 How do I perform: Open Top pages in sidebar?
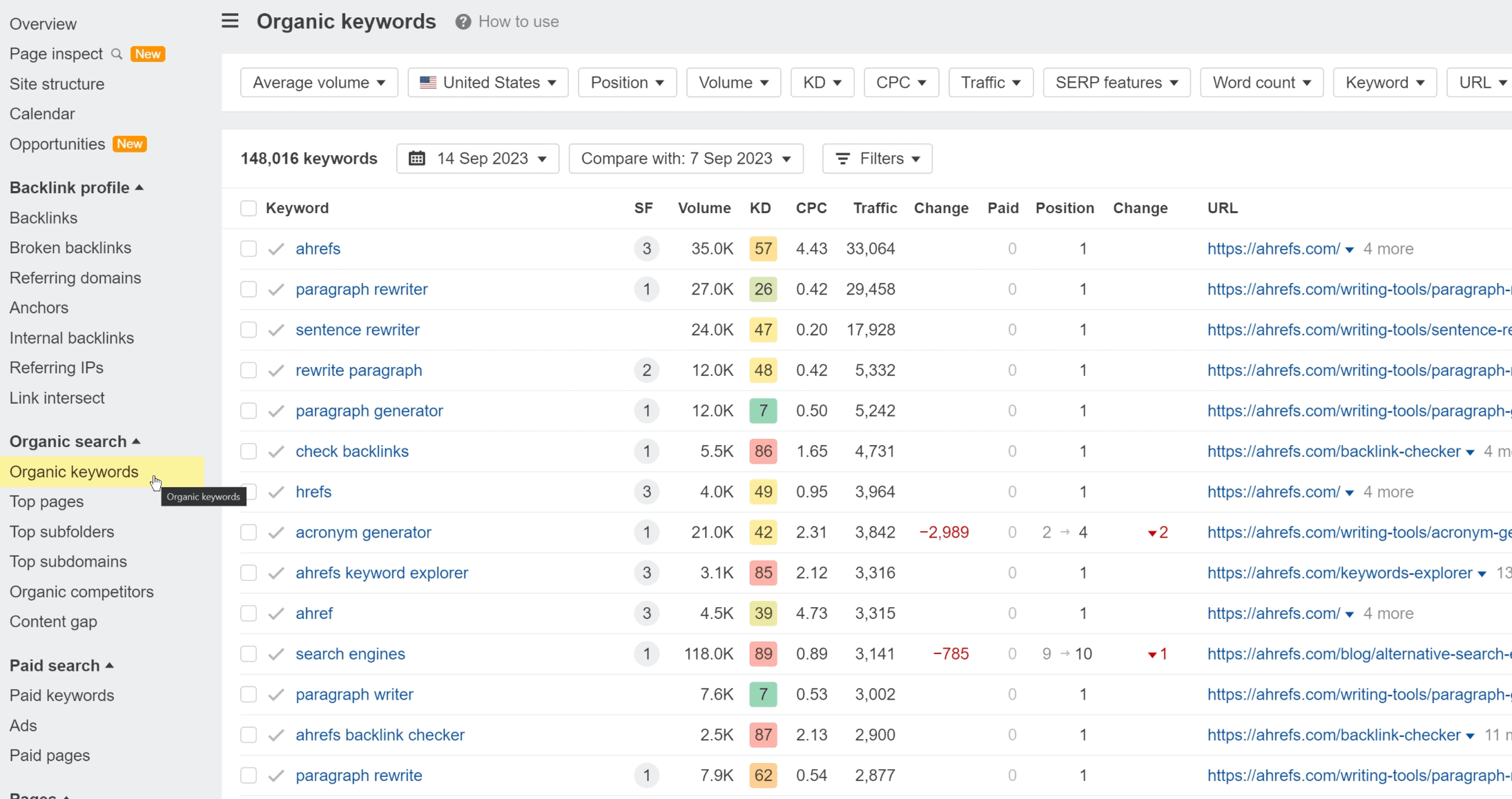(47, 502)
